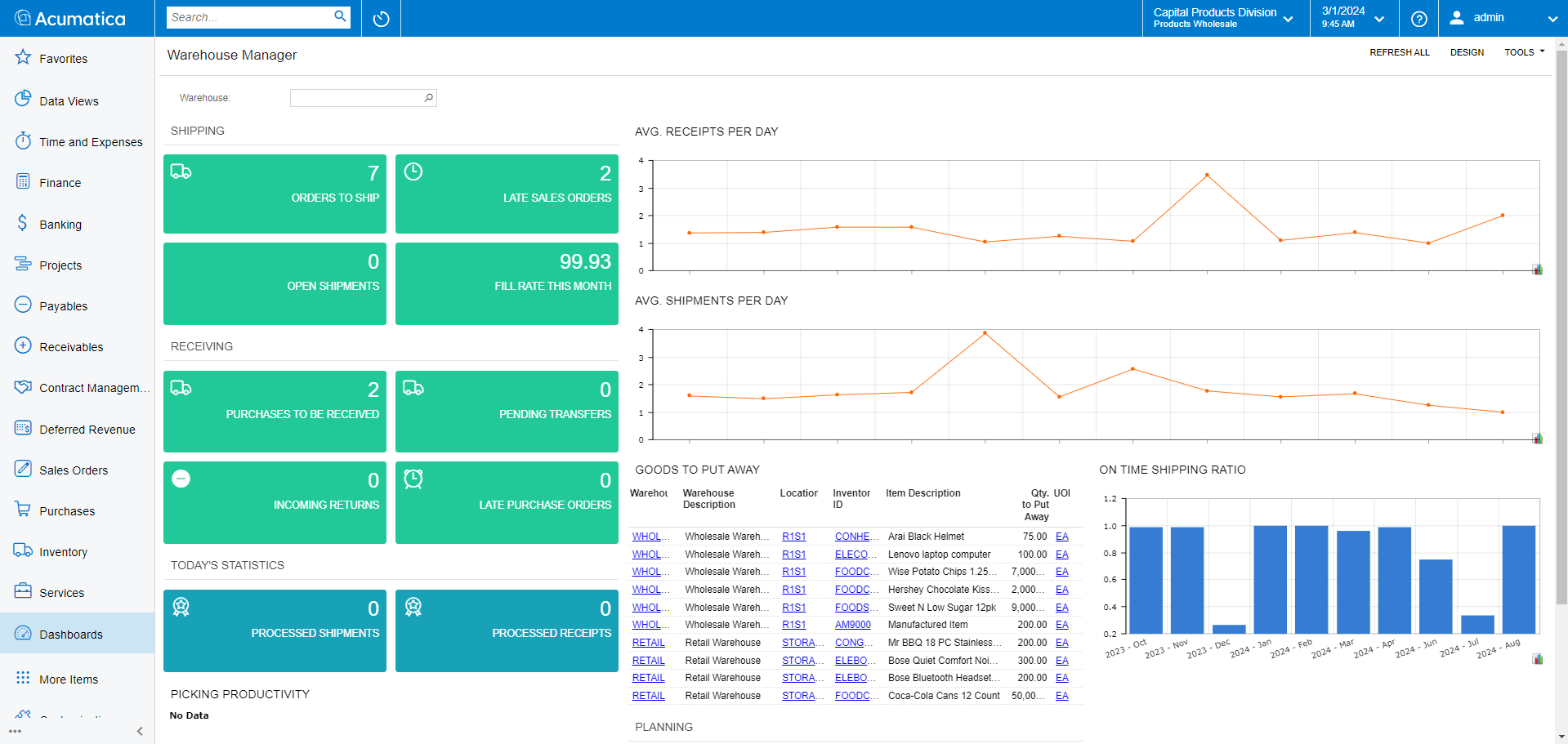Click the Inventory truck icon in sidebar
Viewport: 1568px width, 744px height.
point(23,551)
